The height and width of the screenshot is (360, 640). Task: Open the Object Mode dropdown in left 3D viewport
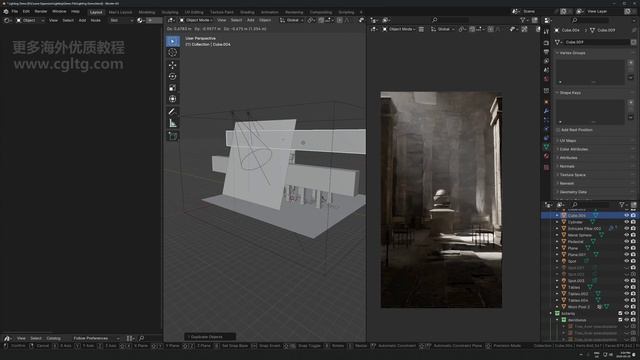tap(196, 20)
